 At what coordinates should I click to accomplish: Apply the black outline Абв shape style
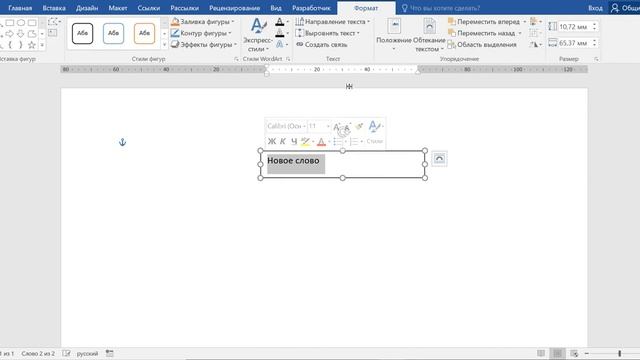click(82, 33)
